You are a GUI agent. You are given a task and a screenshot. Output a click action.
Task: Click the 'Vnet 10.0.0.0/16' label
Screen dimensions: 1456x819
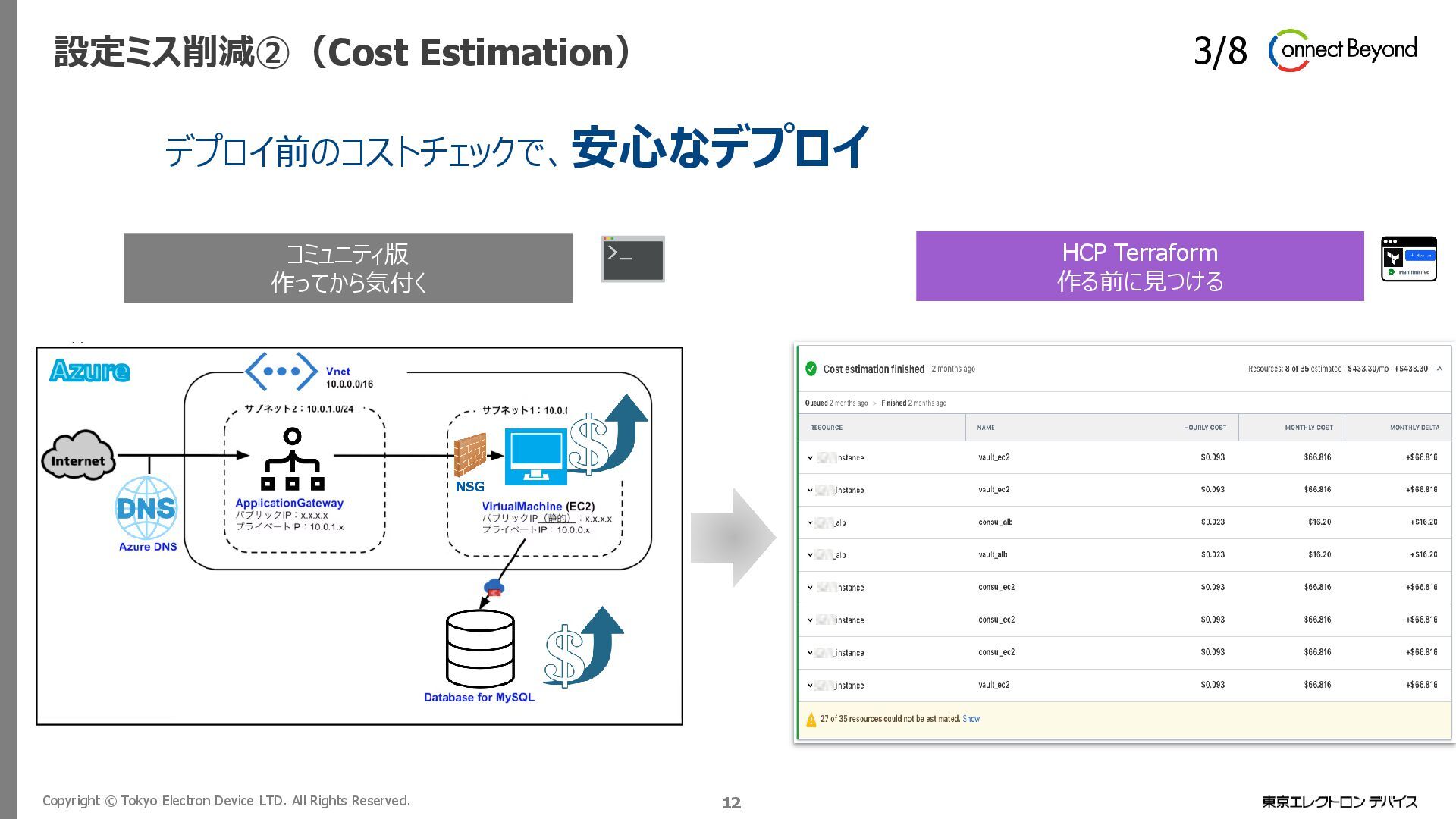(x=350, y=378)
